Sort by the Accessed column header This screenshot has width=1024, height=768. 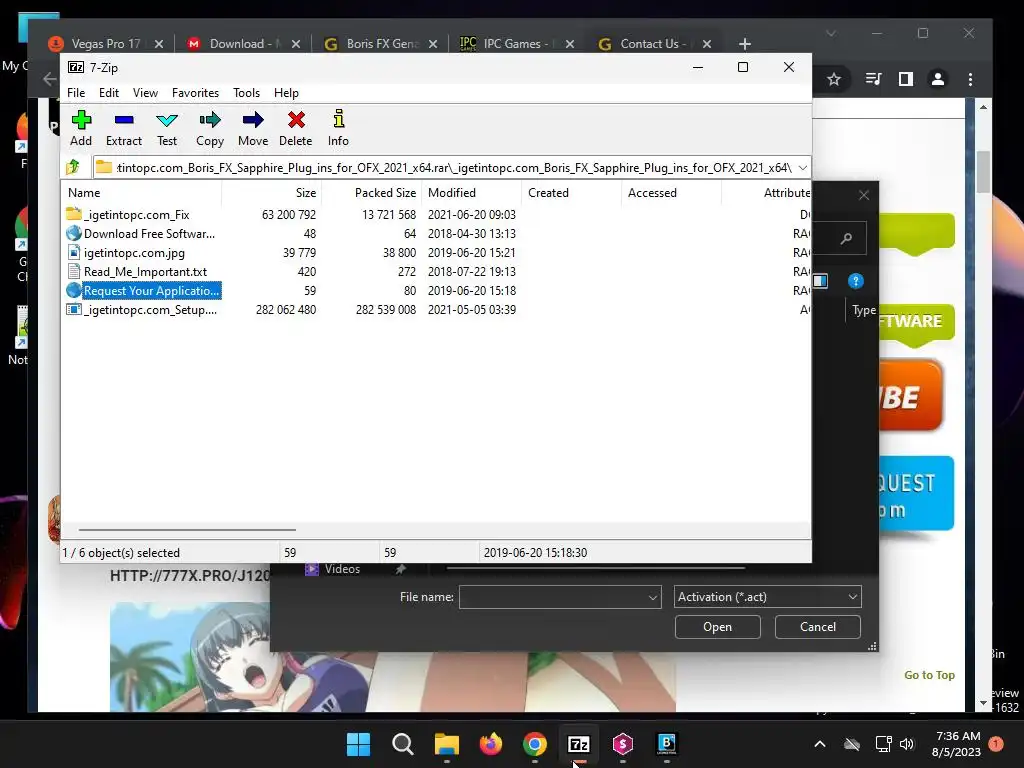tap(671, 193)
